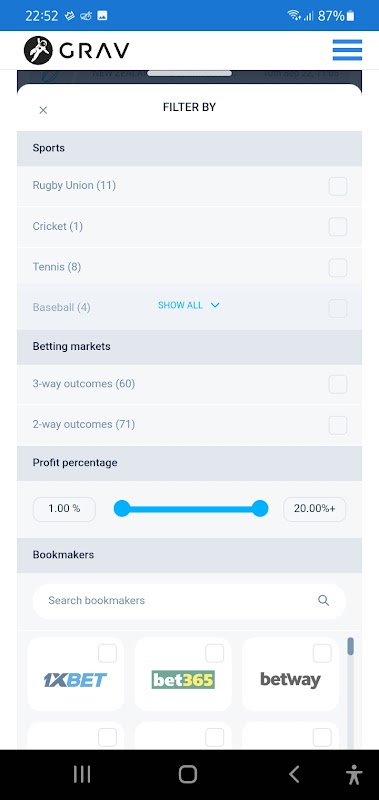Image resolution: width=379 pixels, height=800 pixels.
Task: Tap the accessibility figure icon
Action: pyautogui.click(x=353, y=774)
